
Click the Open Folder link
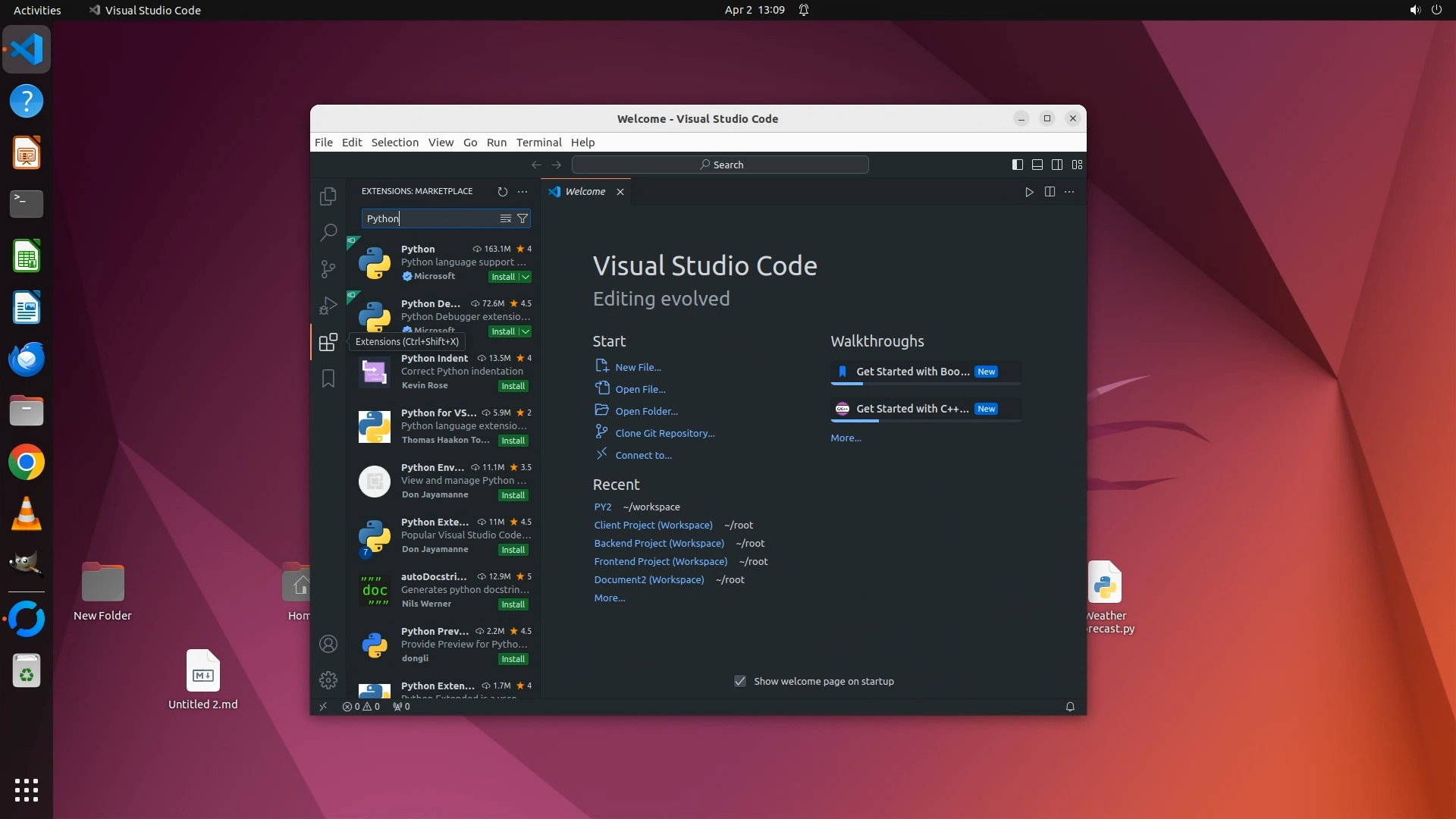pos(646,411)
